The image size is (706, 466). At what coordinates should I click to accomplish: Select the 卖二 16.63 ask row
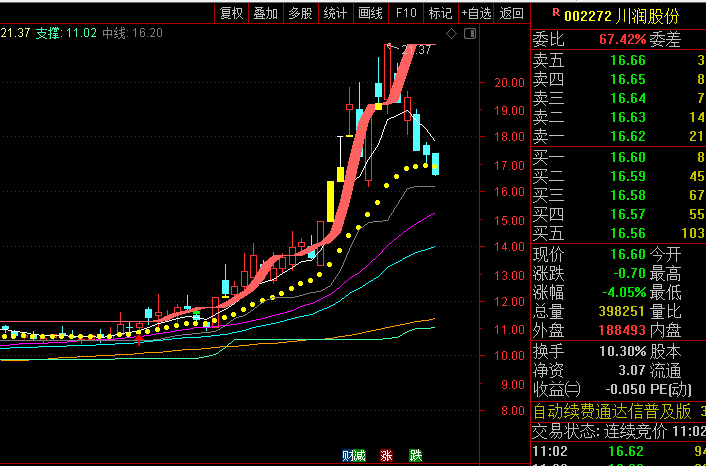pos(619,118)
